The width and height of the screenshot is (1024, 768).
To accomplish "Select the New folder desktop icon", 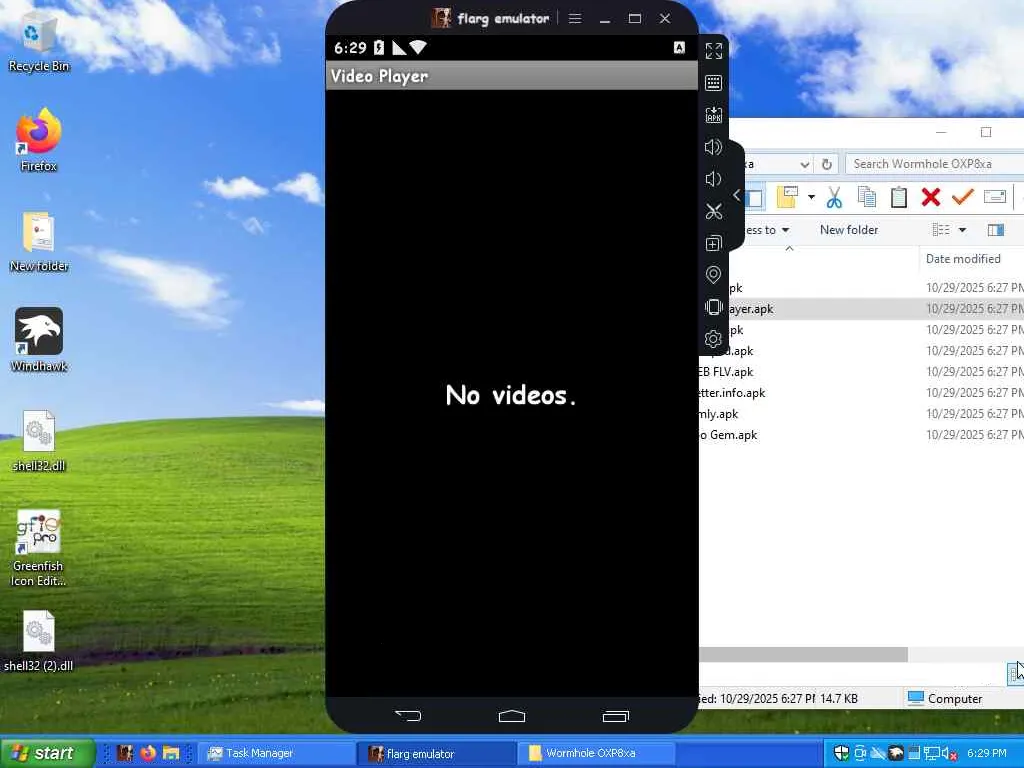I will 39,241.
